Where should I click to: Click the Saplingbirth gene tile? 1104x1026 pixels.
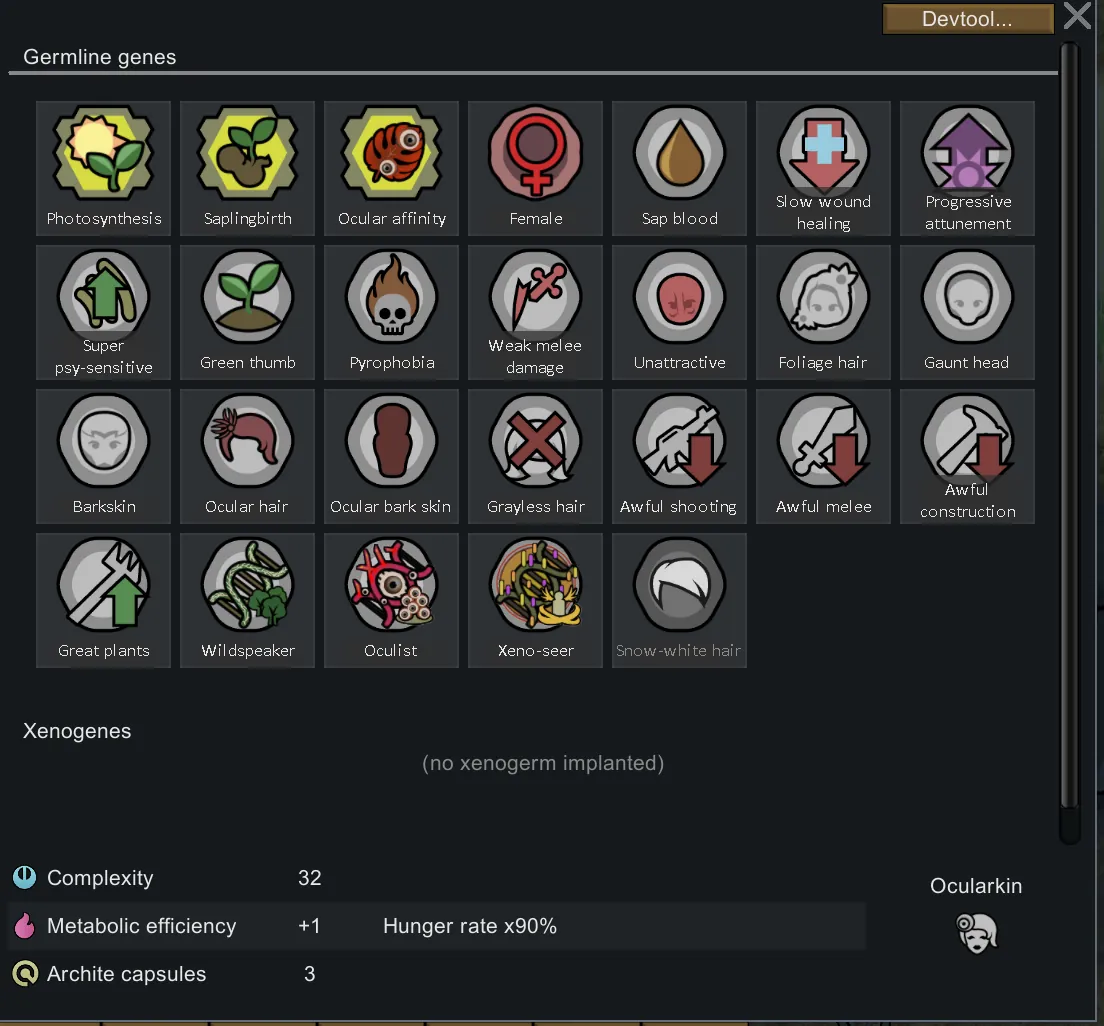click(247, 168)
